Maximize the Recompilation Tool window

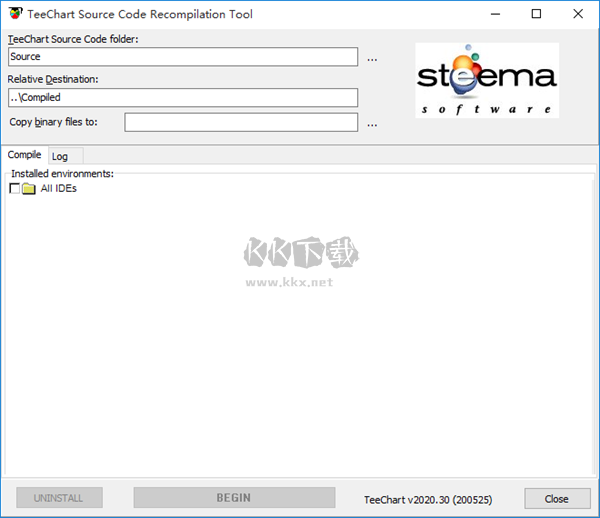[x=536, y=14]
